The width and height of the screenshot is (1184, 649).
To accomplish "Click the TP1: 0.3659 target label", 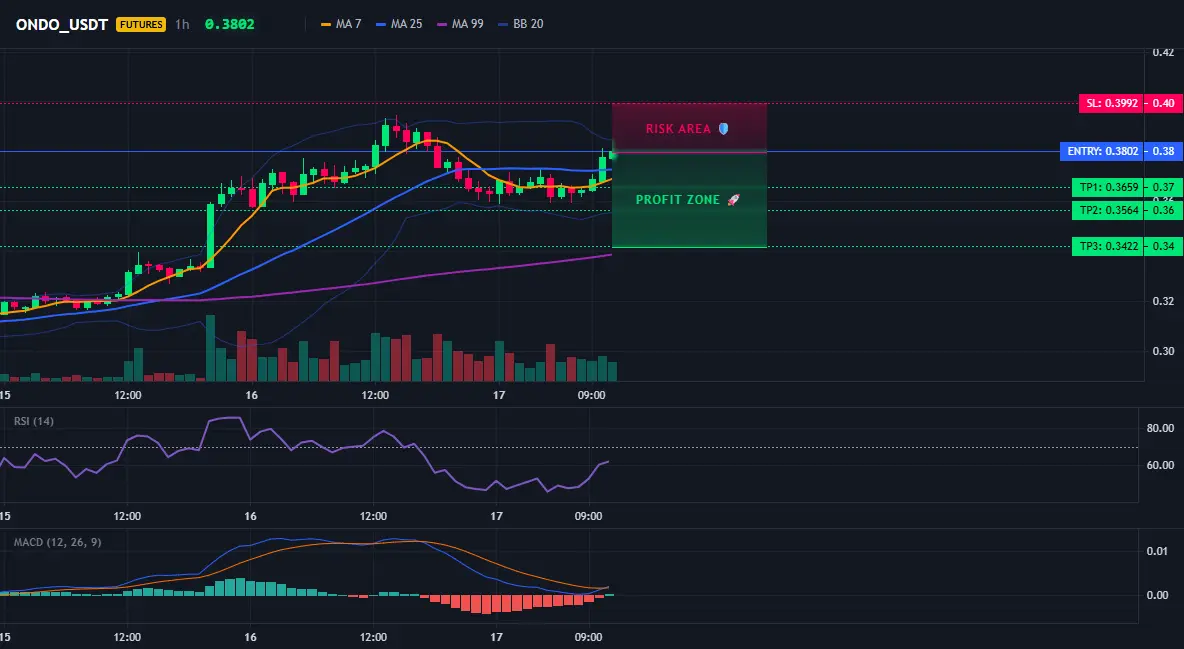I will point(1108,187).
